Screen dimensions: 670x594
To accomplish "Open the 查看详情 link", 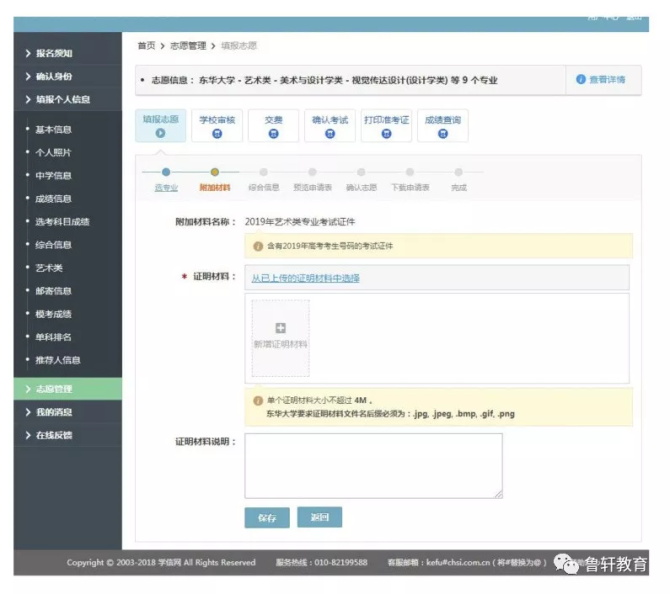I will click(x=607, y=79).
